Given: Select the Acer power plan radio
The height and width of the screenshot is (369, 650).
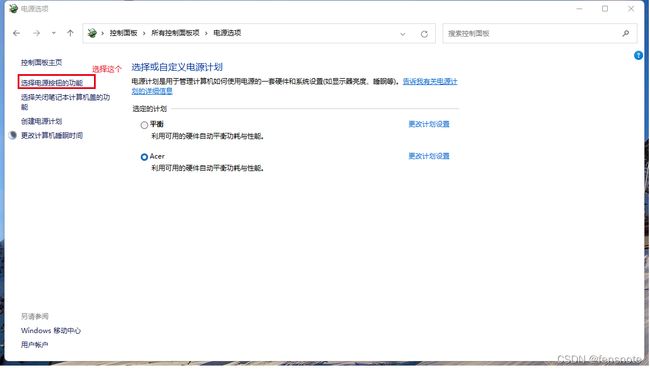Looking at the screenshot, I should pyautogui.click(x=144, y=157).
